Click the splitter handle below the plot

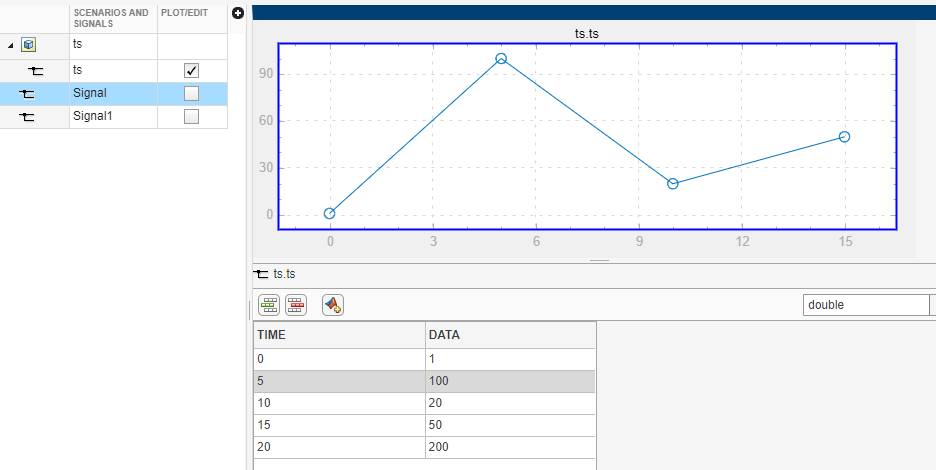[x=599, y=261]
